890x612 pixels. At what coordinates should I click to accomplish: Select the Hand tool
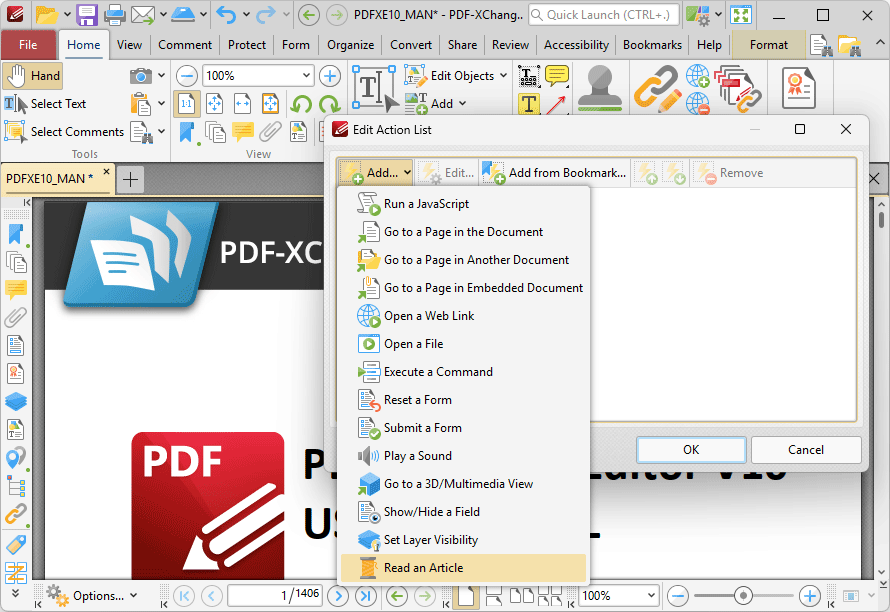[x=32, y=76]
